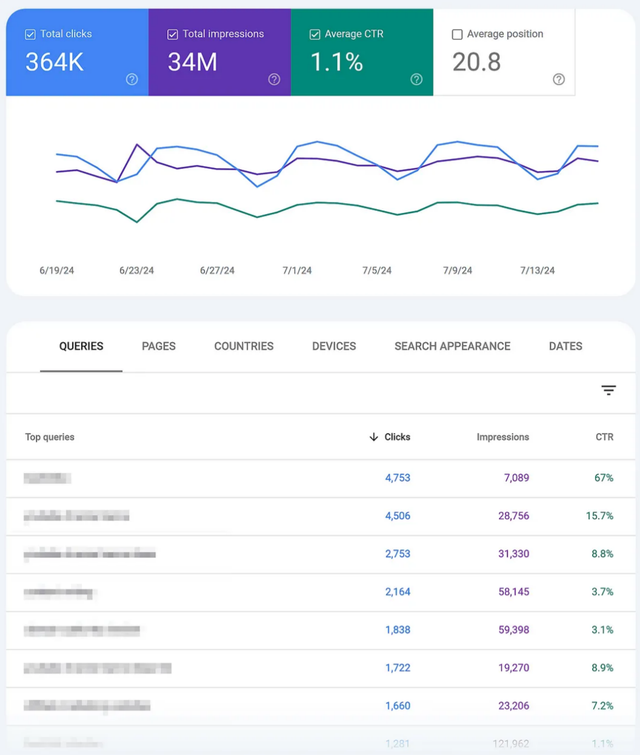Sort table by CTR column header
This screenshot has height=755, width=640.
[x=603, y=437]
